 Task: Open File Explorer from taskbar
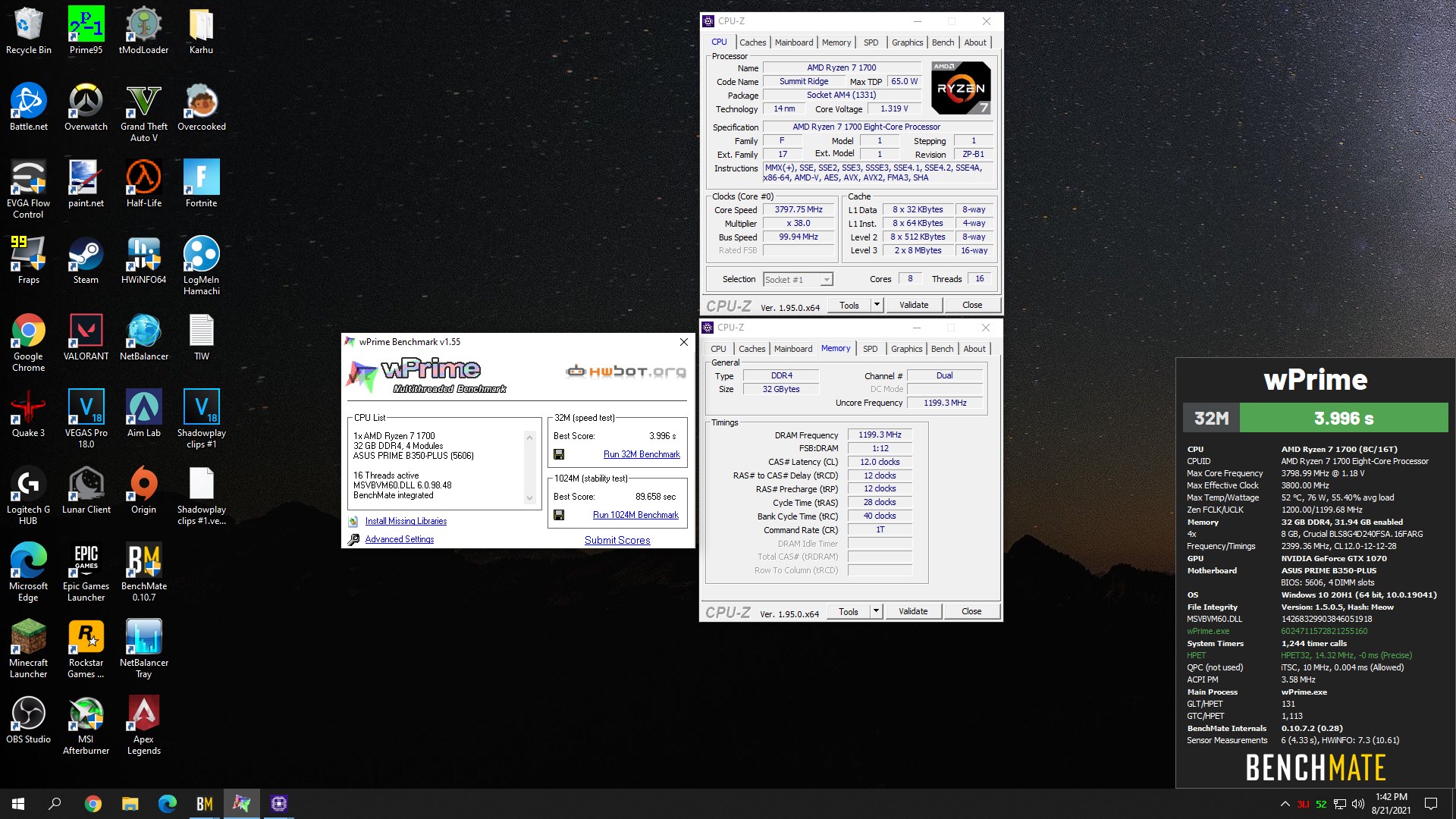[x=130, y=804]
